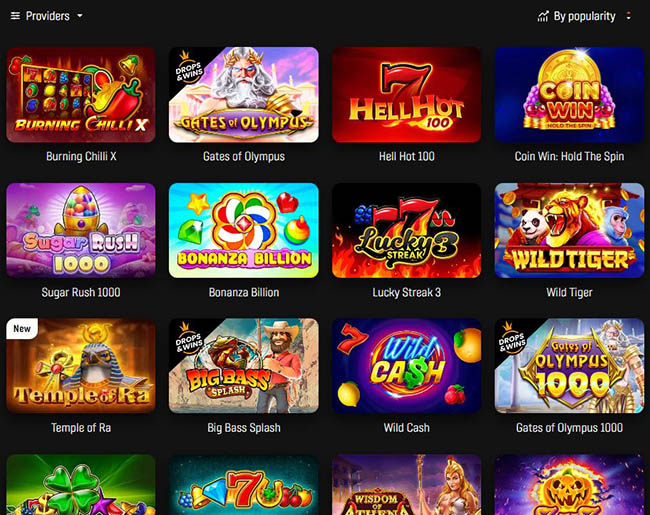Expand the By popularity sort menu
The image size is (650, 515).
click(x=584, y=16)
